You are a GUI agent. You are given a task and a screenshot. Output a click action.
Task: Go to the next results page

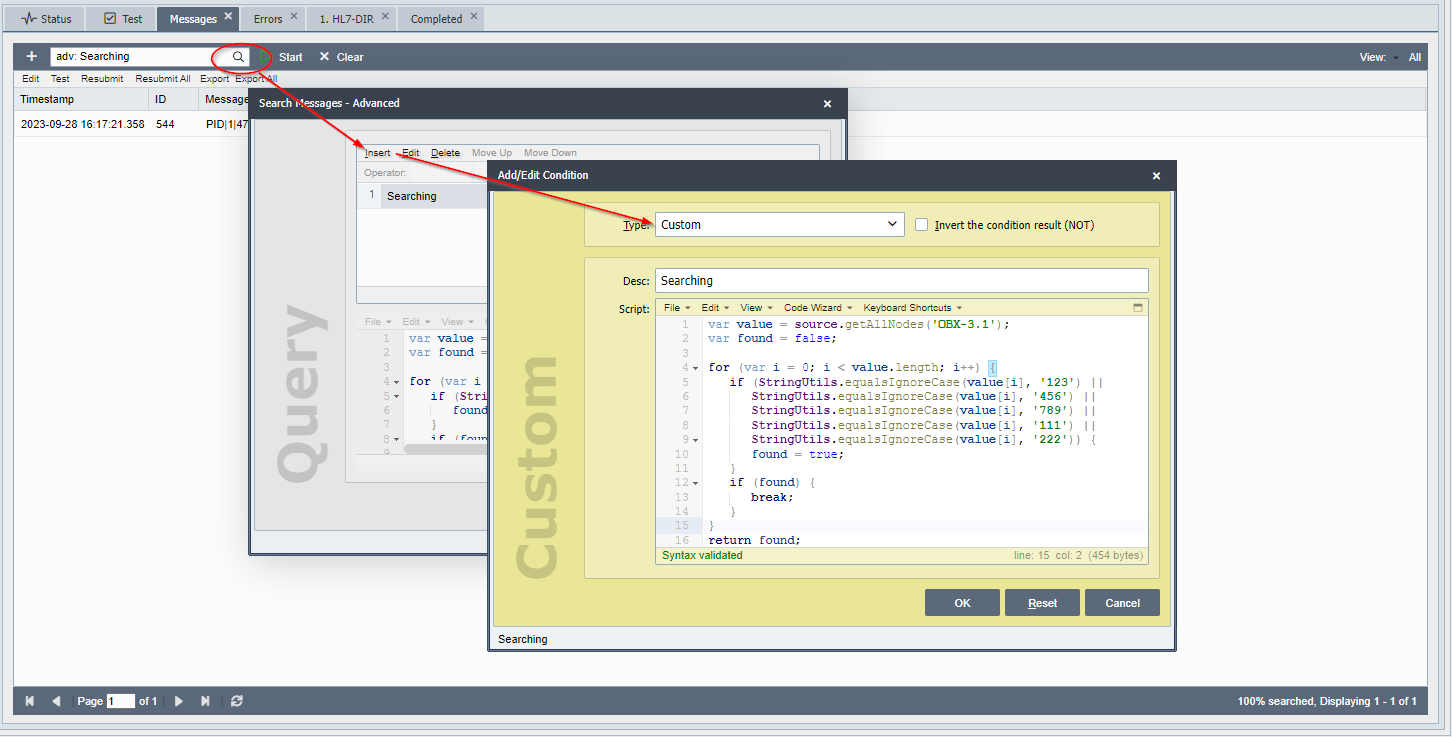(x=179, y=701)
